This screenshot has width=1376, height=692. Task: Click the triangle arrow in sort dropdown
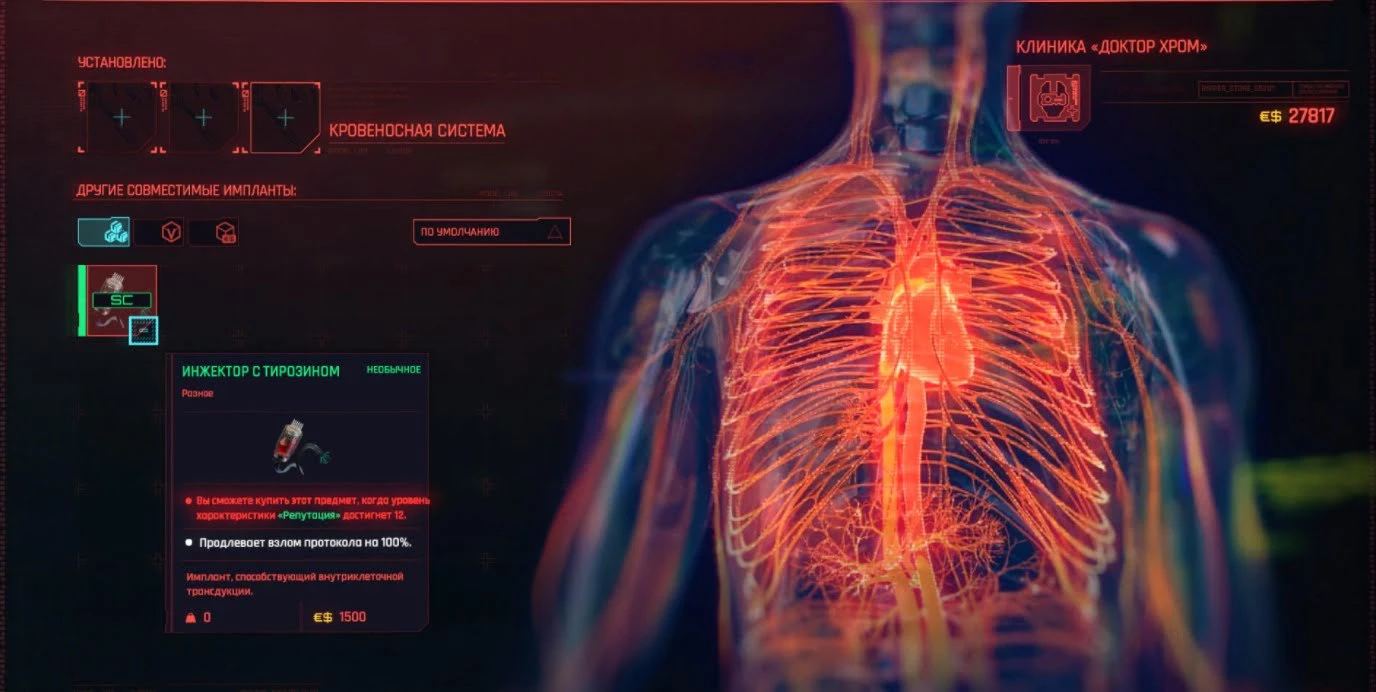pyautogui.click(x=555, y=232)
